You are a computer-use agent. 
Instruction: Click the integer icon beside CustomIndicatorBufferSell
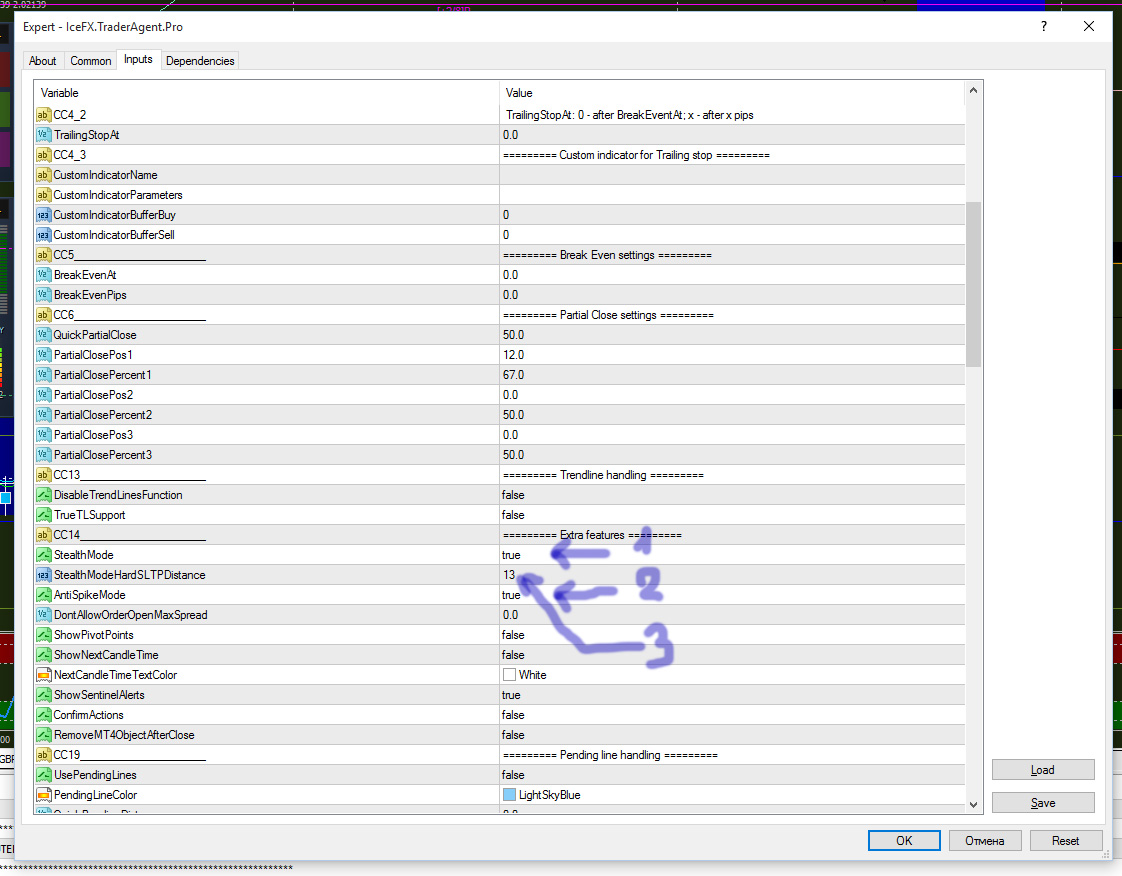point(44,235)
